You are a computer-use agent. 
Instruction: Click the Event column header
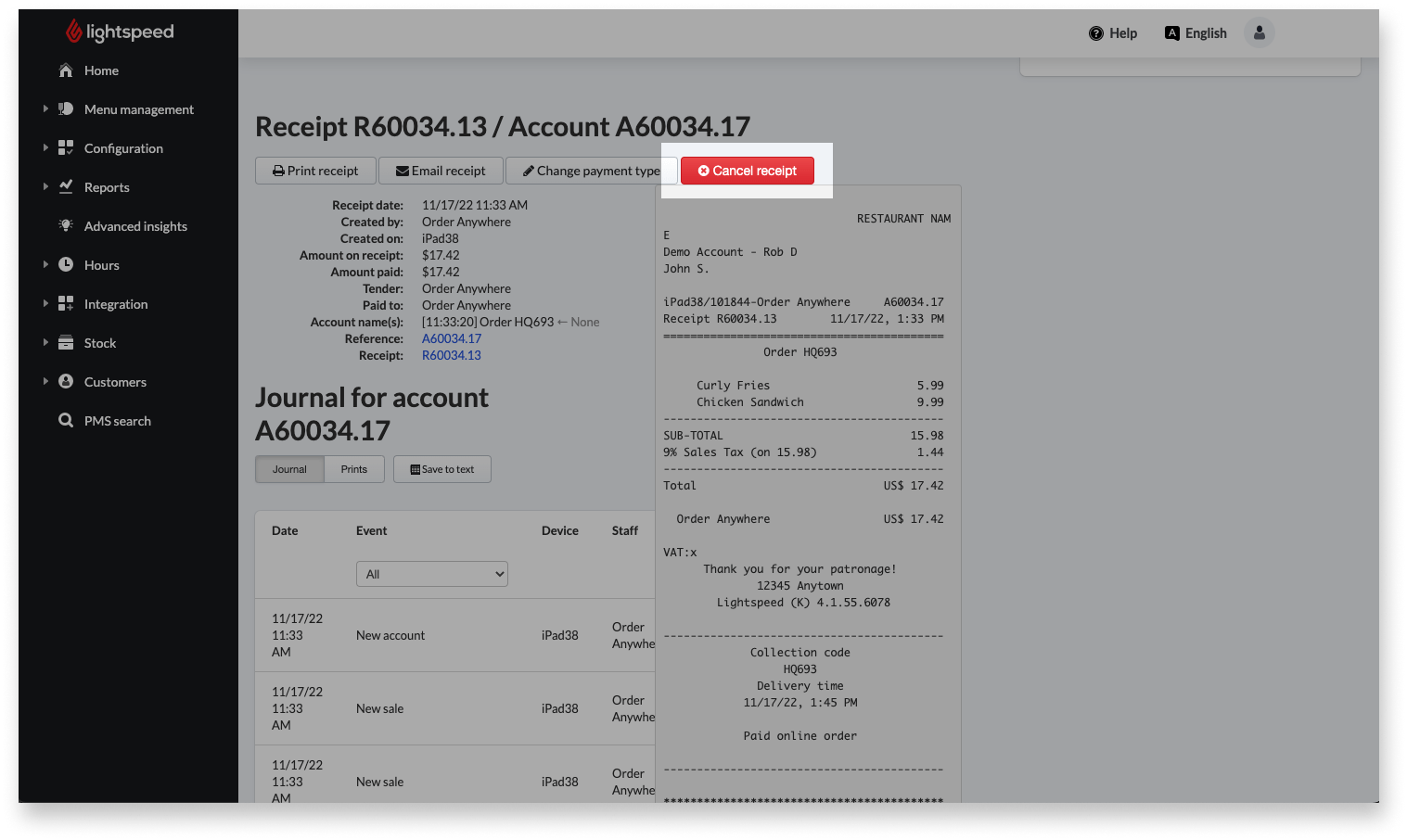click(372, 530)
